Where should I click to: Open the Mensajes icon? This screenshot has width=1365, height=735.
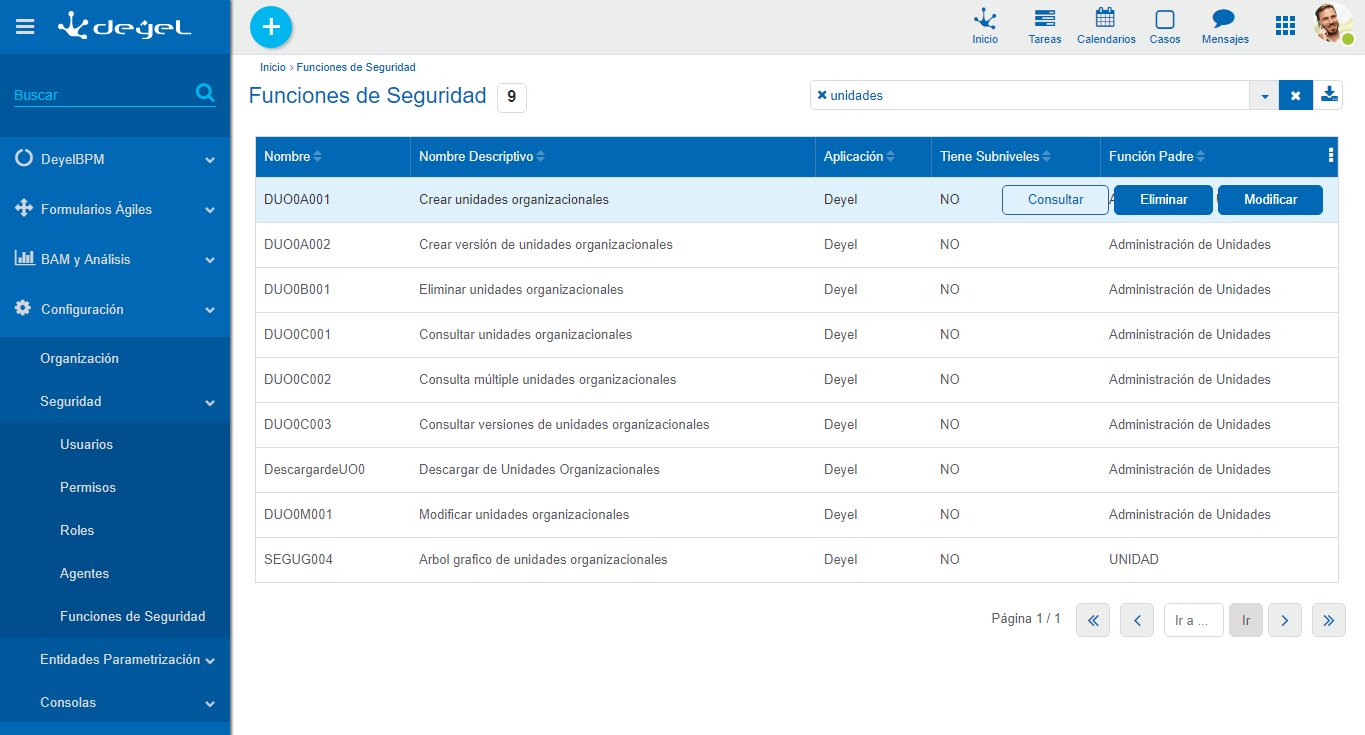1225,27
